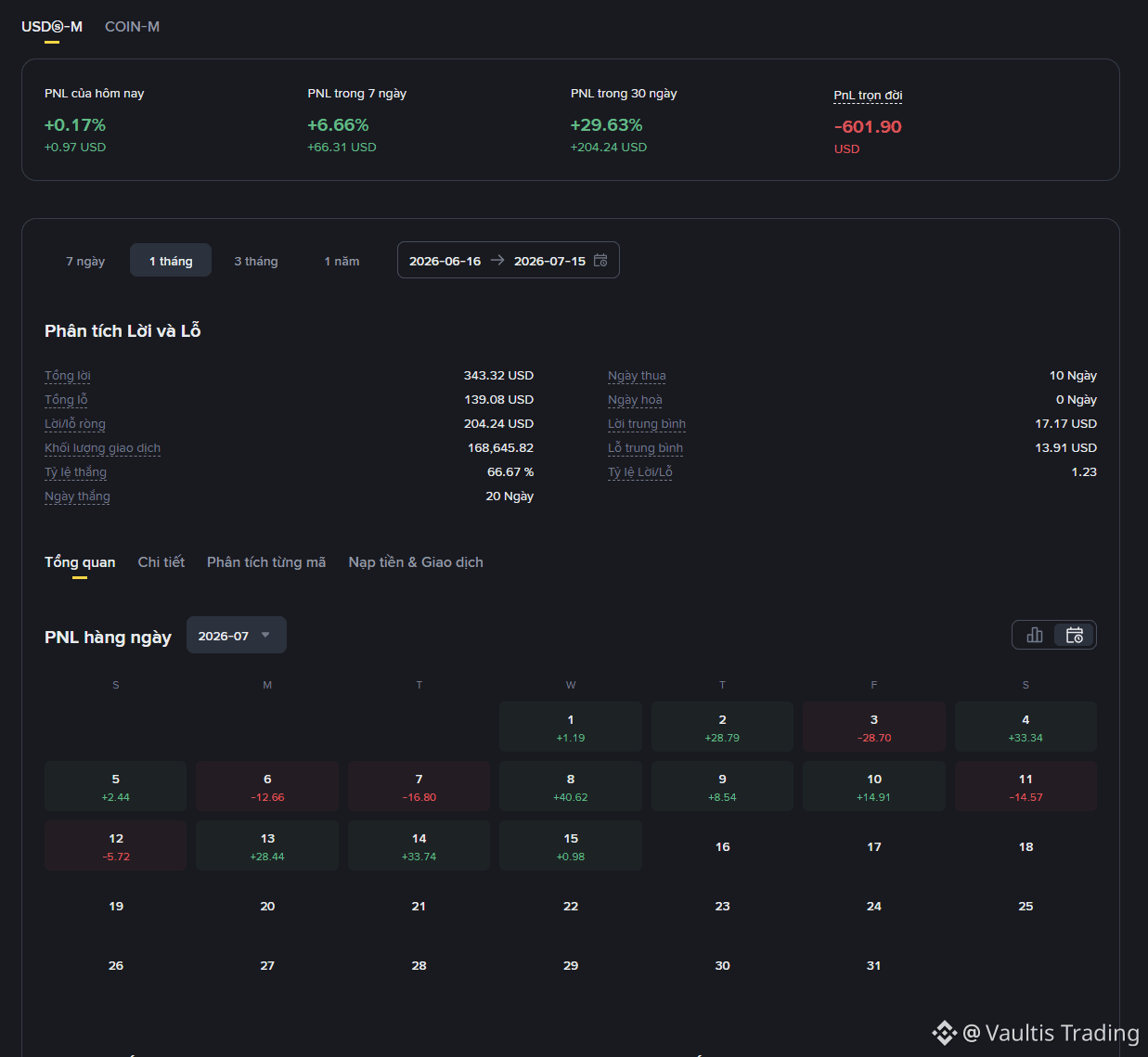Select calendar day 6 with -12.66
The image size is (1148, 1057).
(267, 786)
